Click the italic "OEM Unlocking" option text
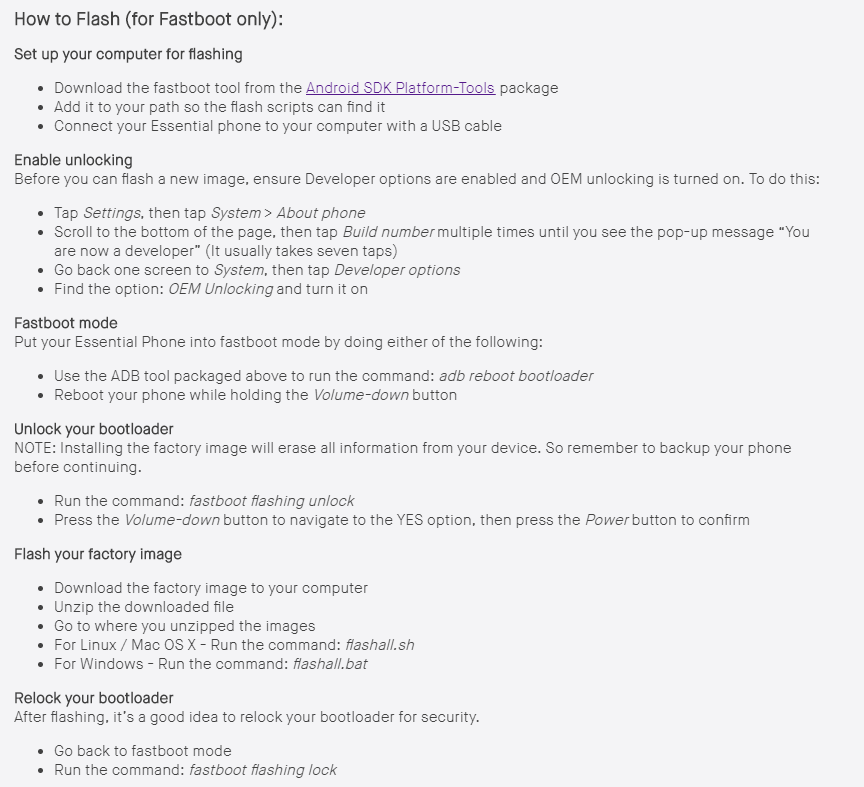Screen dimensions: 864x787 (x=220, y=289)
